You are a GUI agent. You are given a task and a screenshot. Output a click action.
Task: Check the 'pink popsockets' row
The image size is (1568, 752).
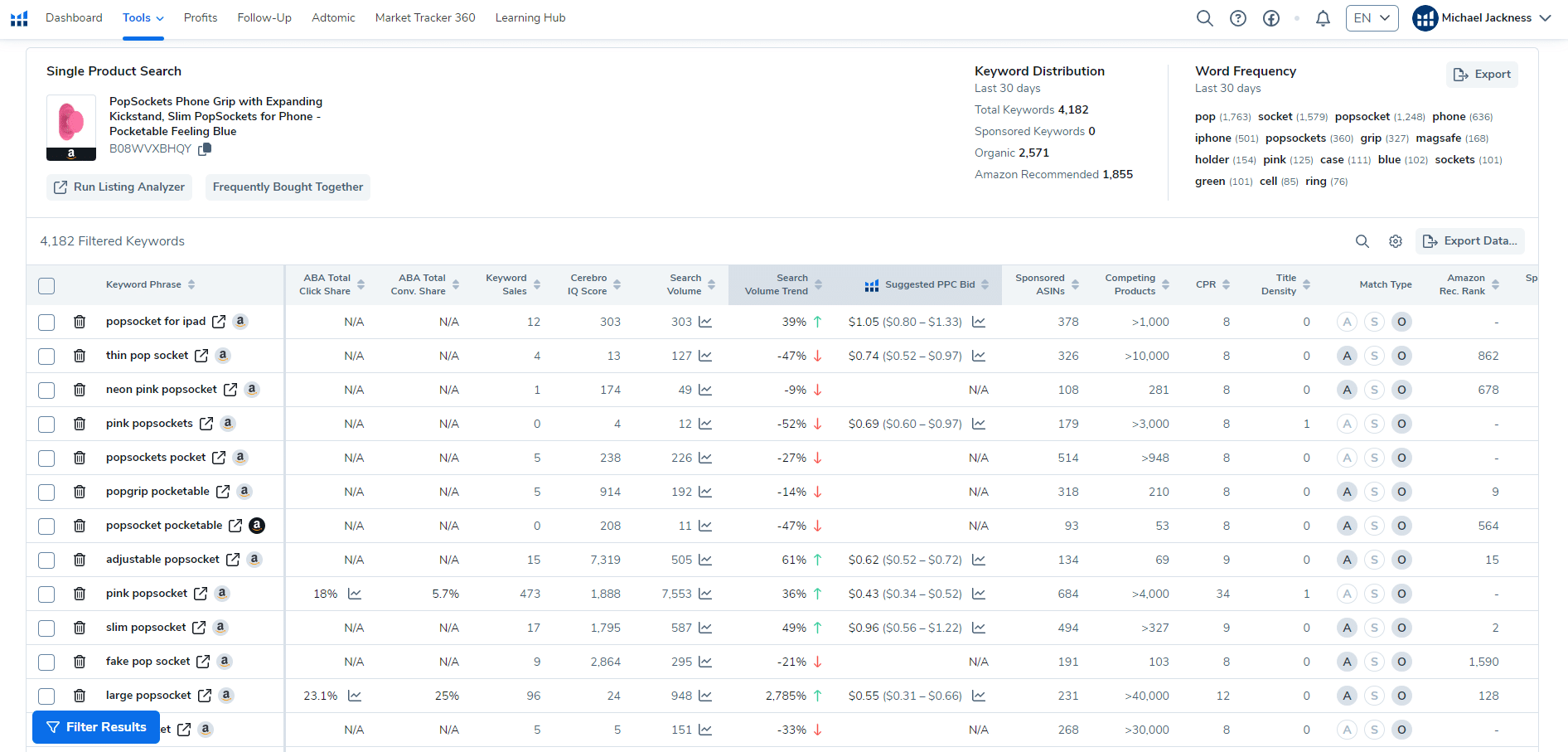(46, 425)
